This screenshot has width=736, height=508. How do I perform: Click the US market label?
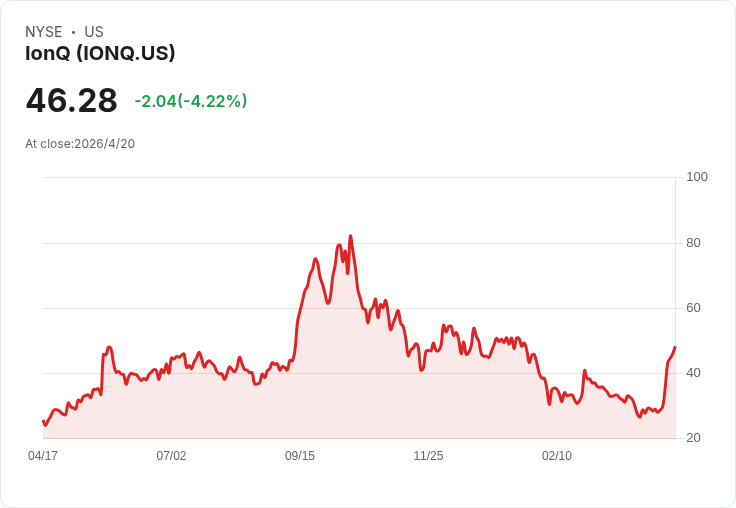pos(94,32)
